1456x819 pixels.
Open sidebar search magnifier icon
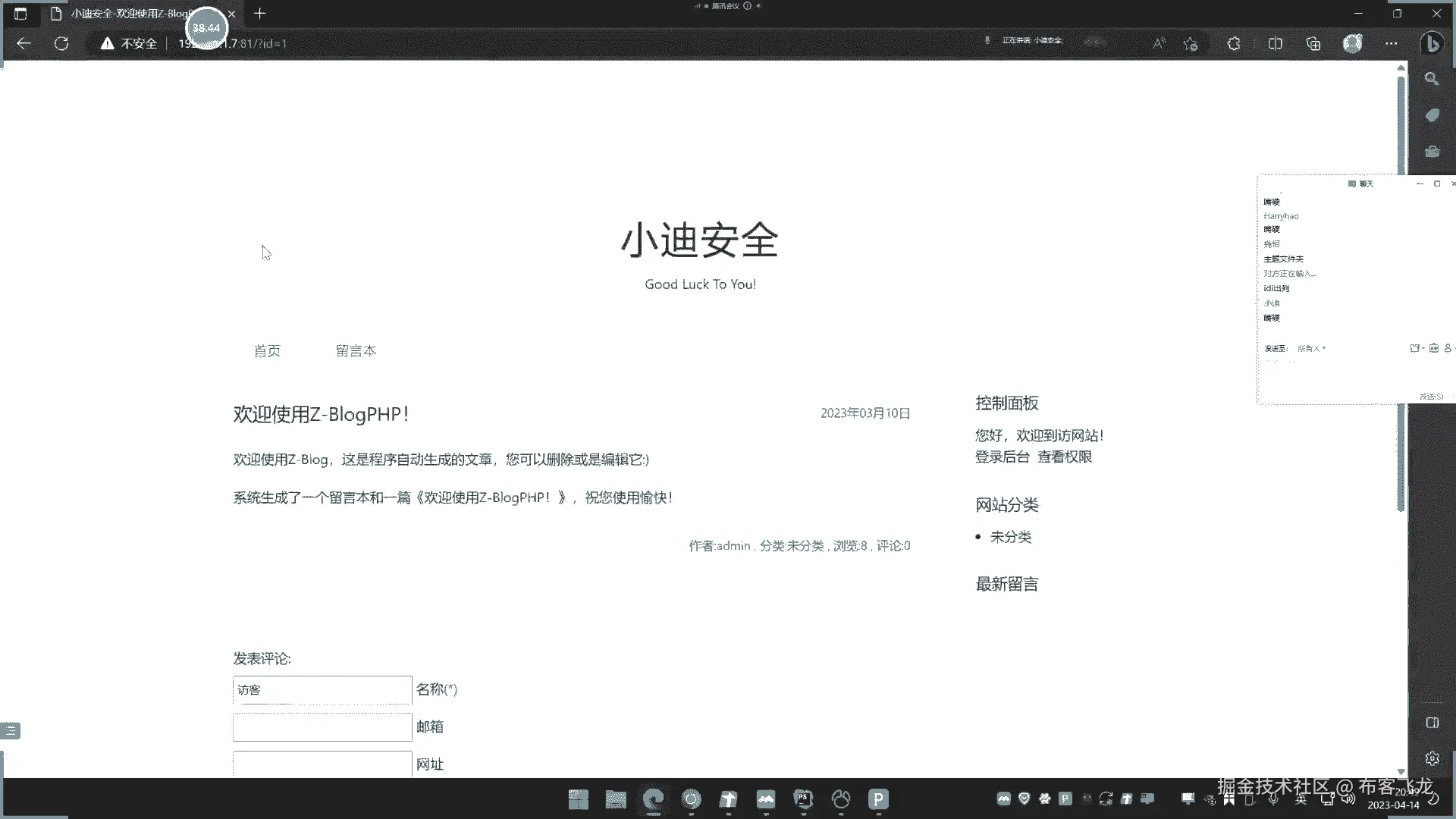(1432, 79)
